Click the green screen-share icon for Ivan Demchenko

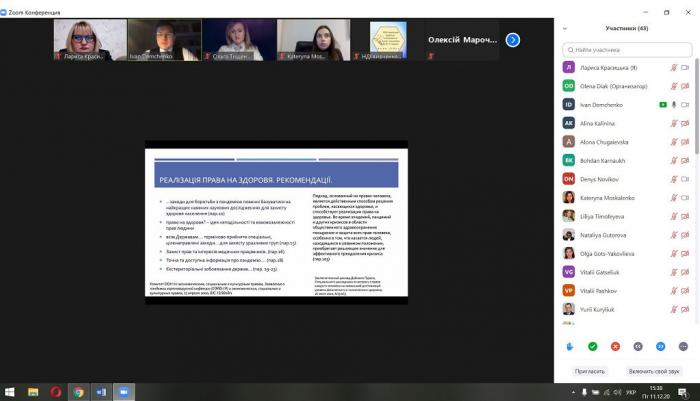(663, 105)
